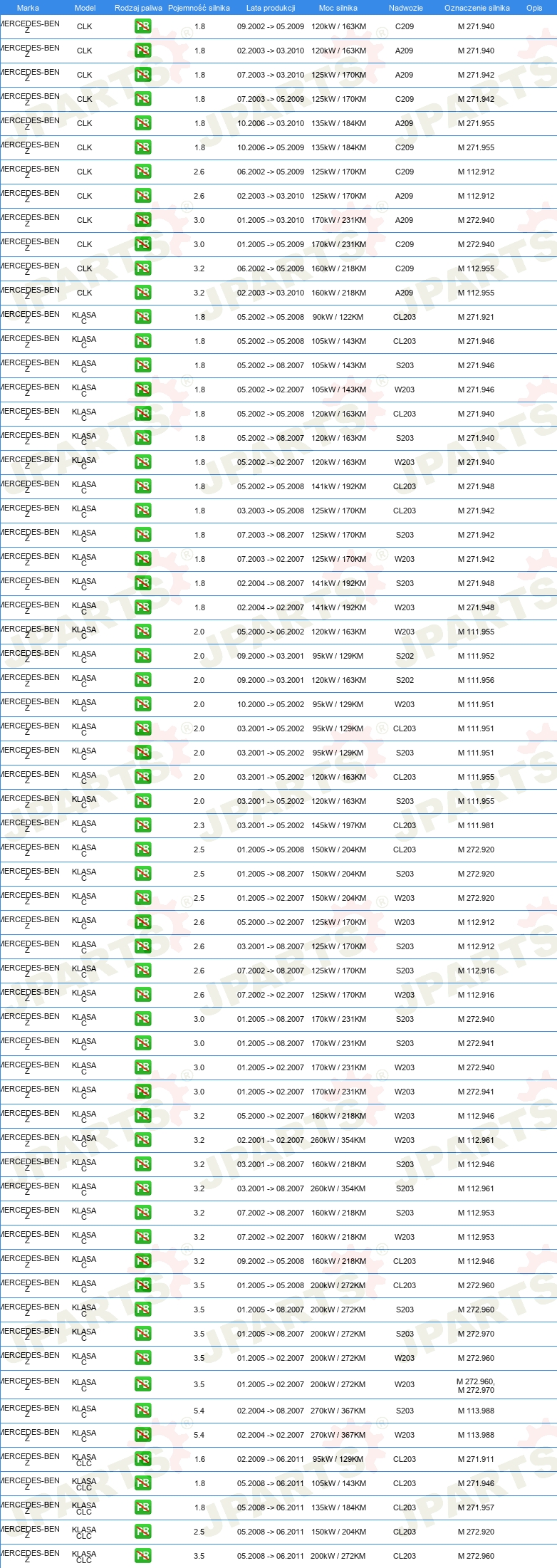
Task: Select engine code M 111.952
Action: click(x=476, y=656)
